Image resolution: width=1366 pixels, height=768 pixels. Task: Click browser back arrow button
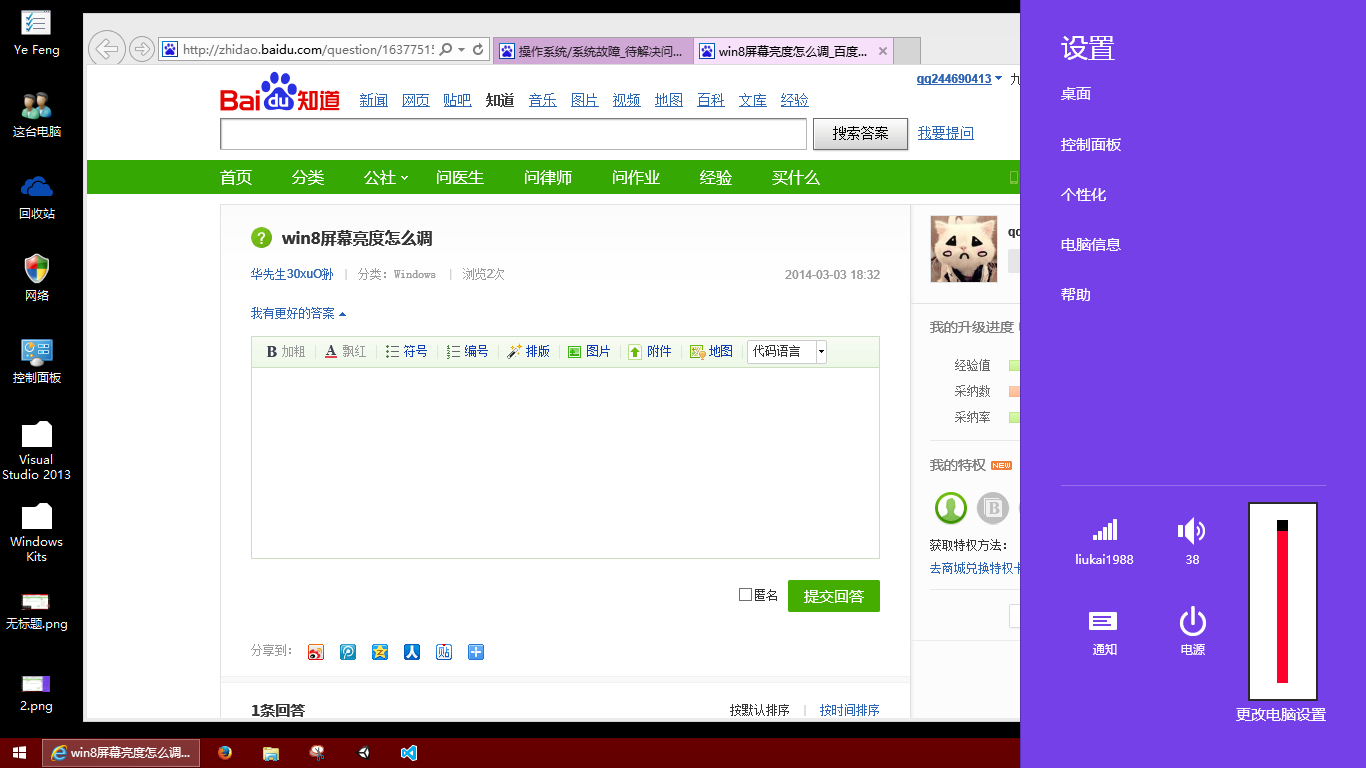pyautogui.click(x=106, y=48)
